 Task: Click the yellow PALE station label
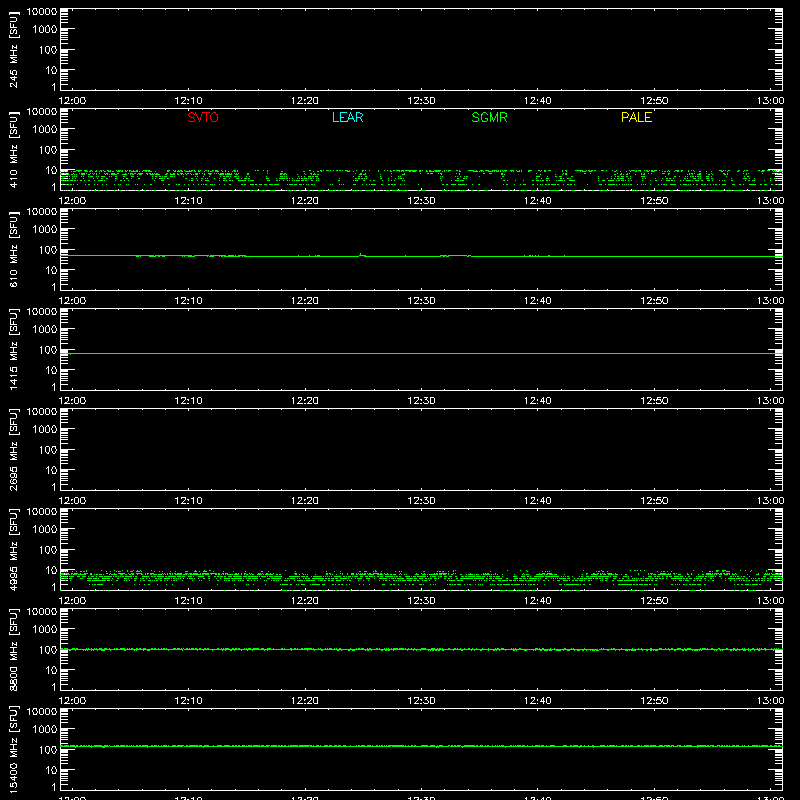coord(636,117)
